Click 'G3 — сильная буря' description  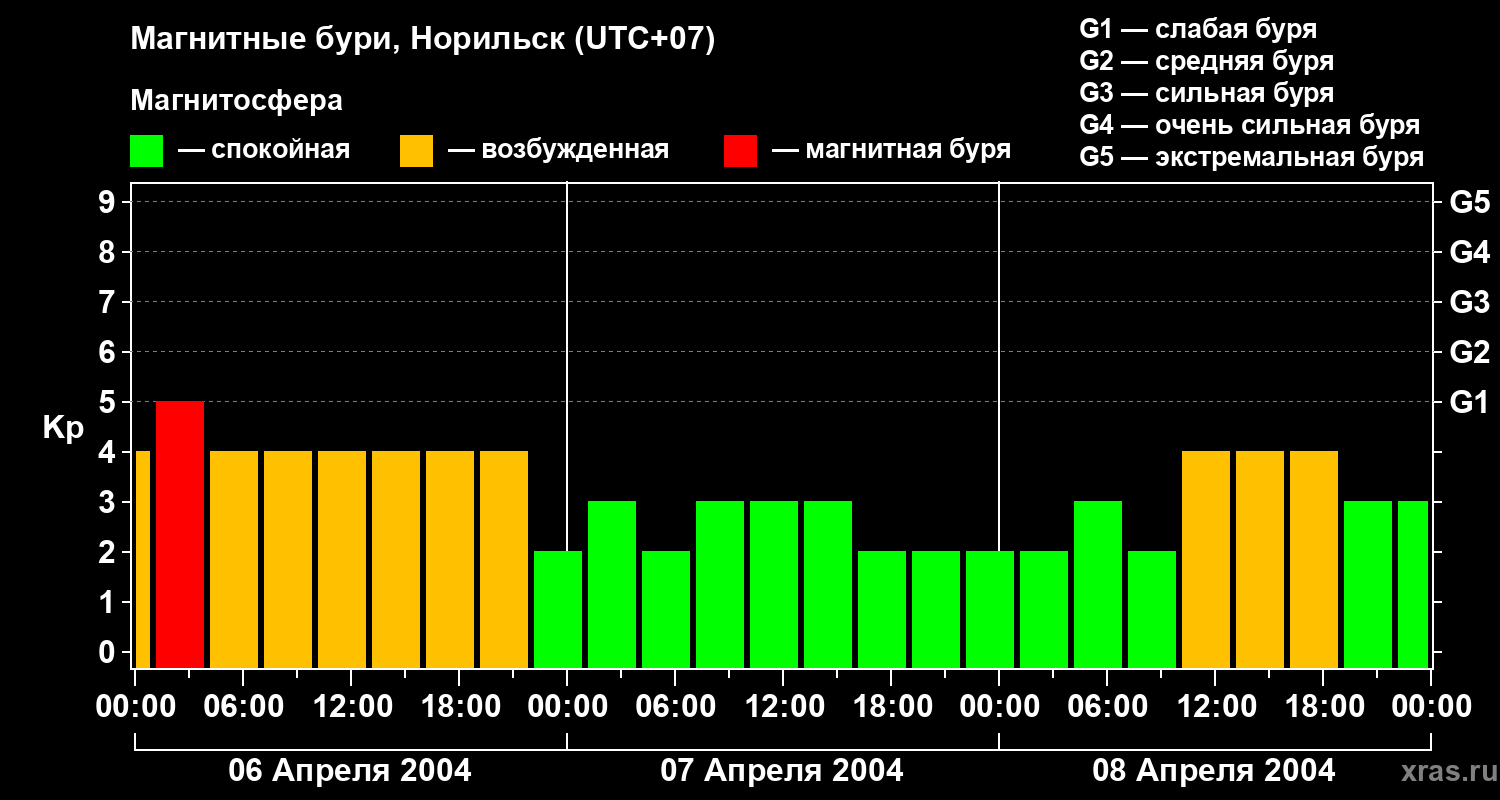click(1207, 93)
